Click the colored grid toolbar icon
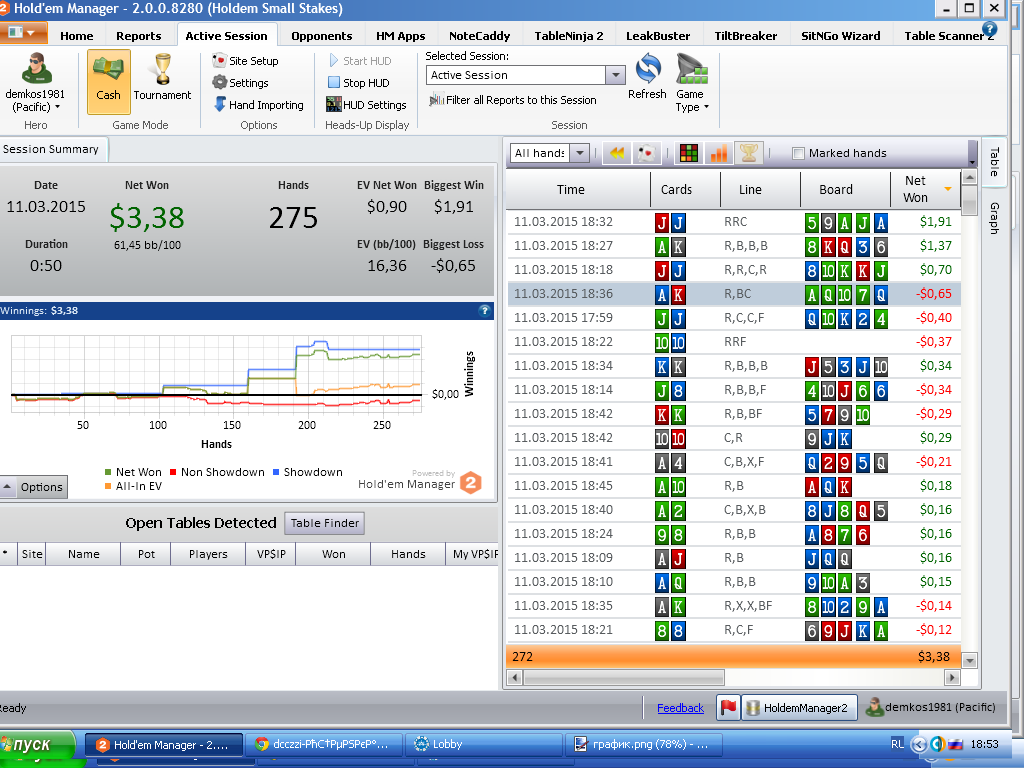This screenshot has width=1024, height=768. [x=688, y=153]
